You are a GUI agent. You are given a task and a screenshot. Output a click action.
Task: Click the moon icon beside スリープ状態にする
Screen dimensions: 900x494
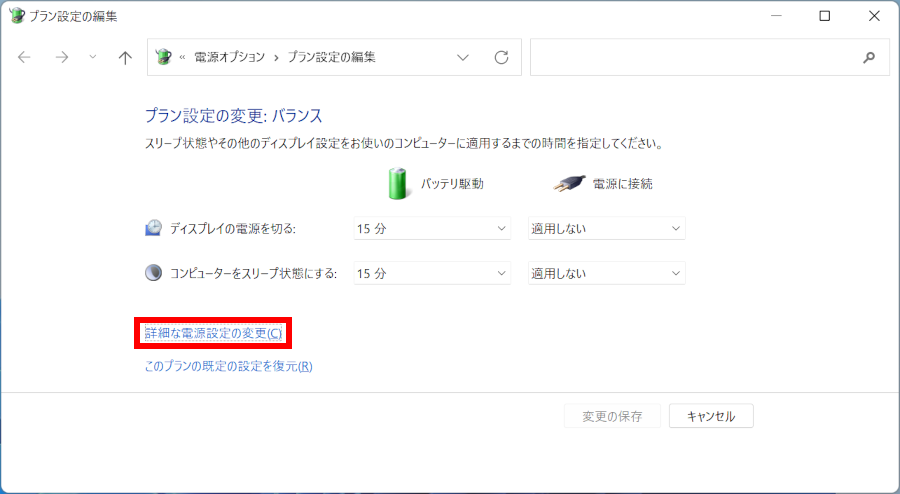153,273
